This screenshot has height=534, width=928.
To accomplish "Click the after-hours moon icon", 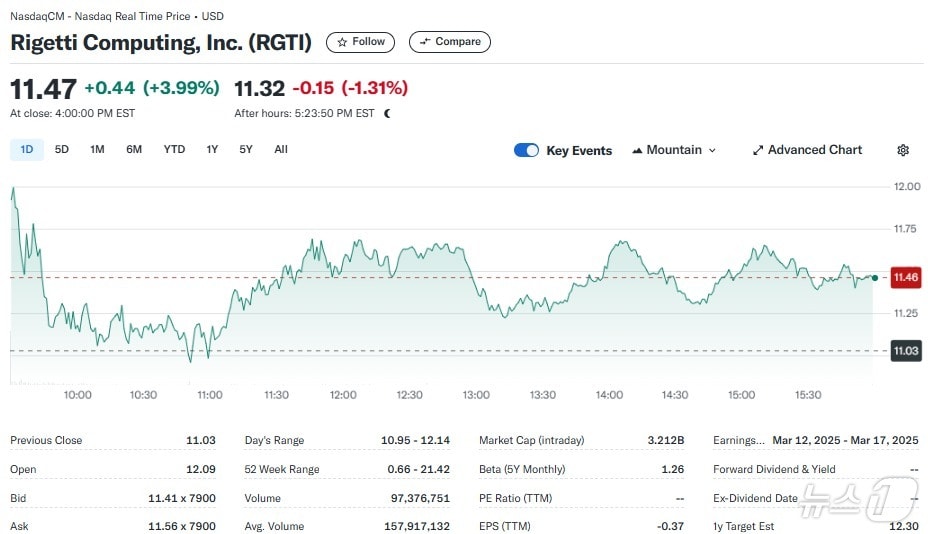I will coord(387,114).
